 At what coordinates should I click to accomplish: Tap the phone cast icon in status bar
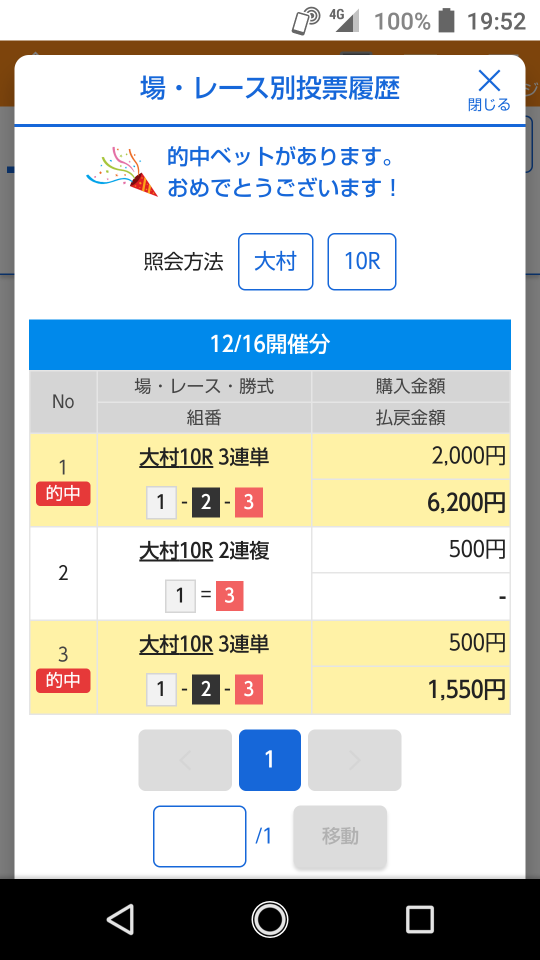[x=306, y=21]
